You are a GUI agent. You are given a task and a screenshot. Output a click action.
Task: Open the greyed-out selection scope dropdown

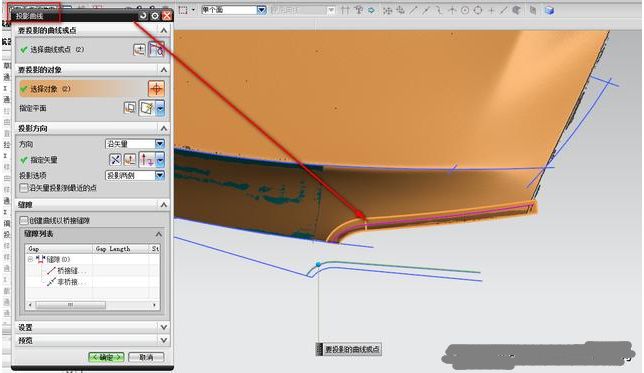coord(302,10)
